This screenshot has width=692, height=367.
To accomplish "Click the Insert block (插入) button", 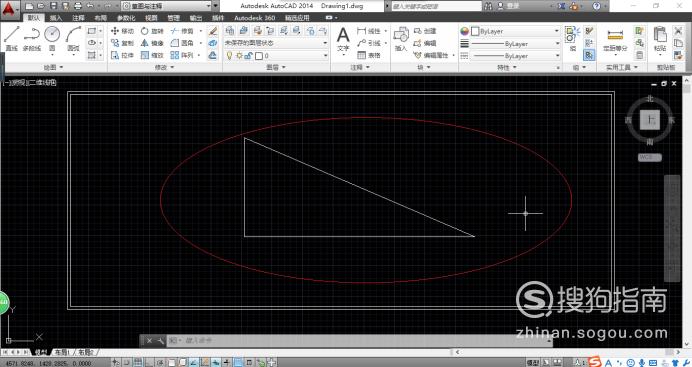I will pyautogui.click(x=401, y=39).
